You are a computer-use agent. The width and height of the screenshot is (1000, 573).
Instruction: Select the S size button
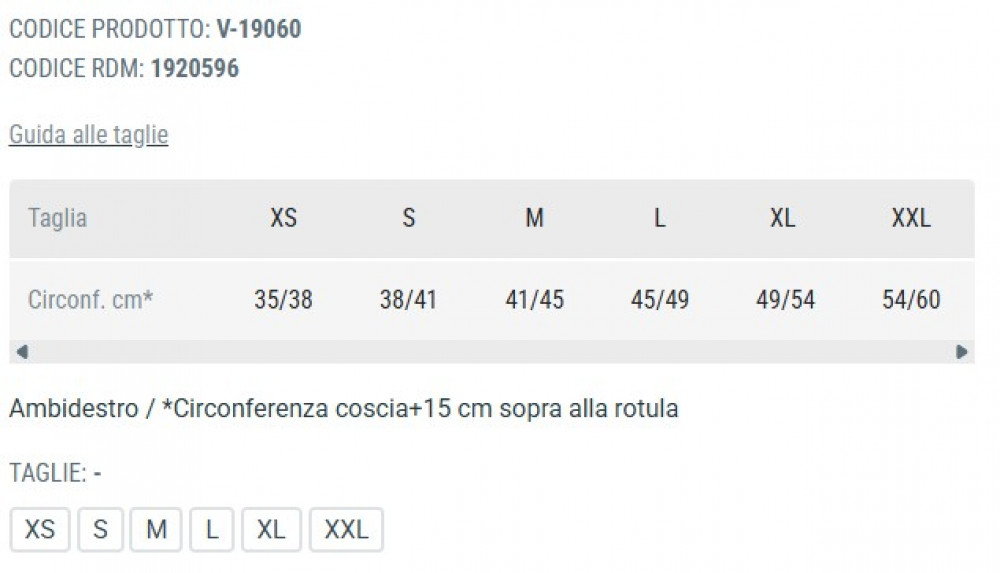point(100,529)
